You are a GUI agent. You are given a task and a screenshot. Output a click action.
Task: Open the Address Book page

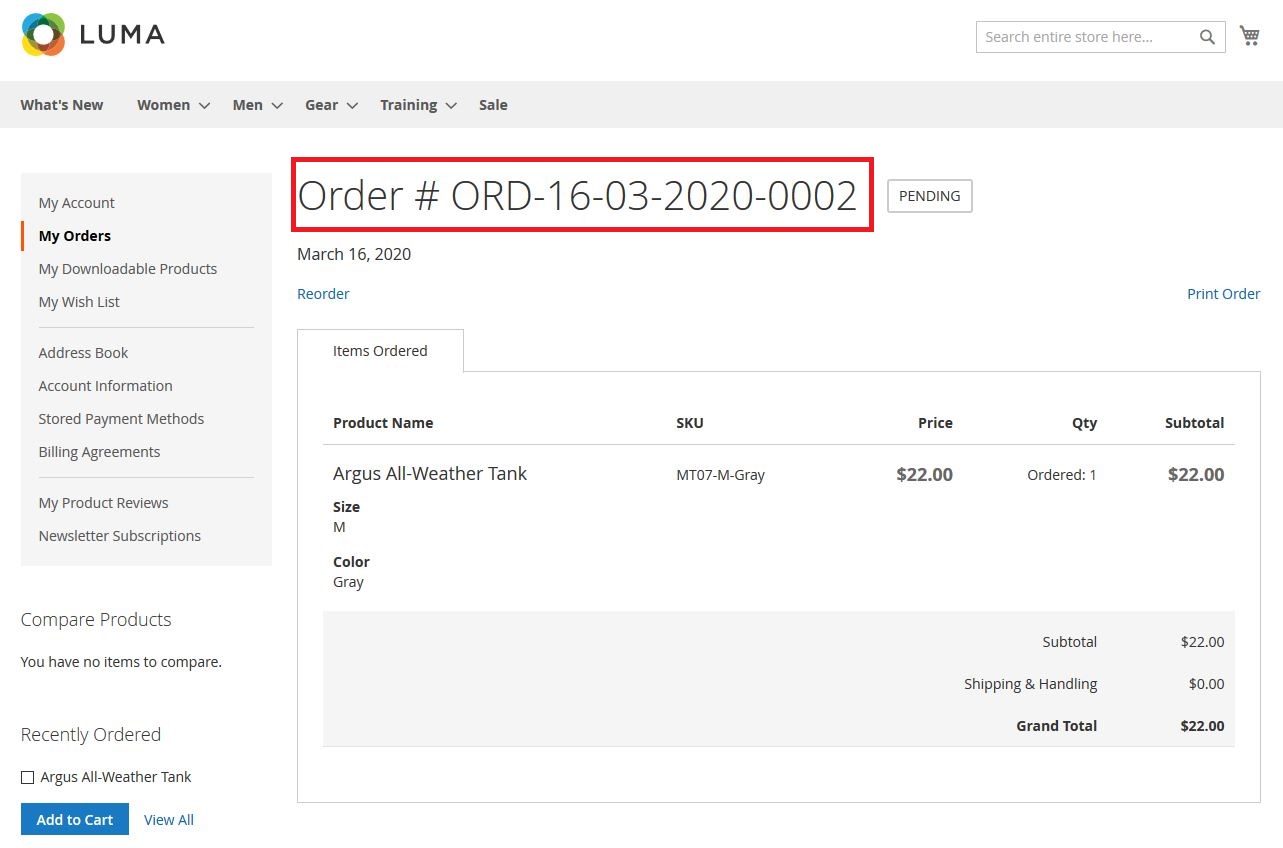pos(83,352)
